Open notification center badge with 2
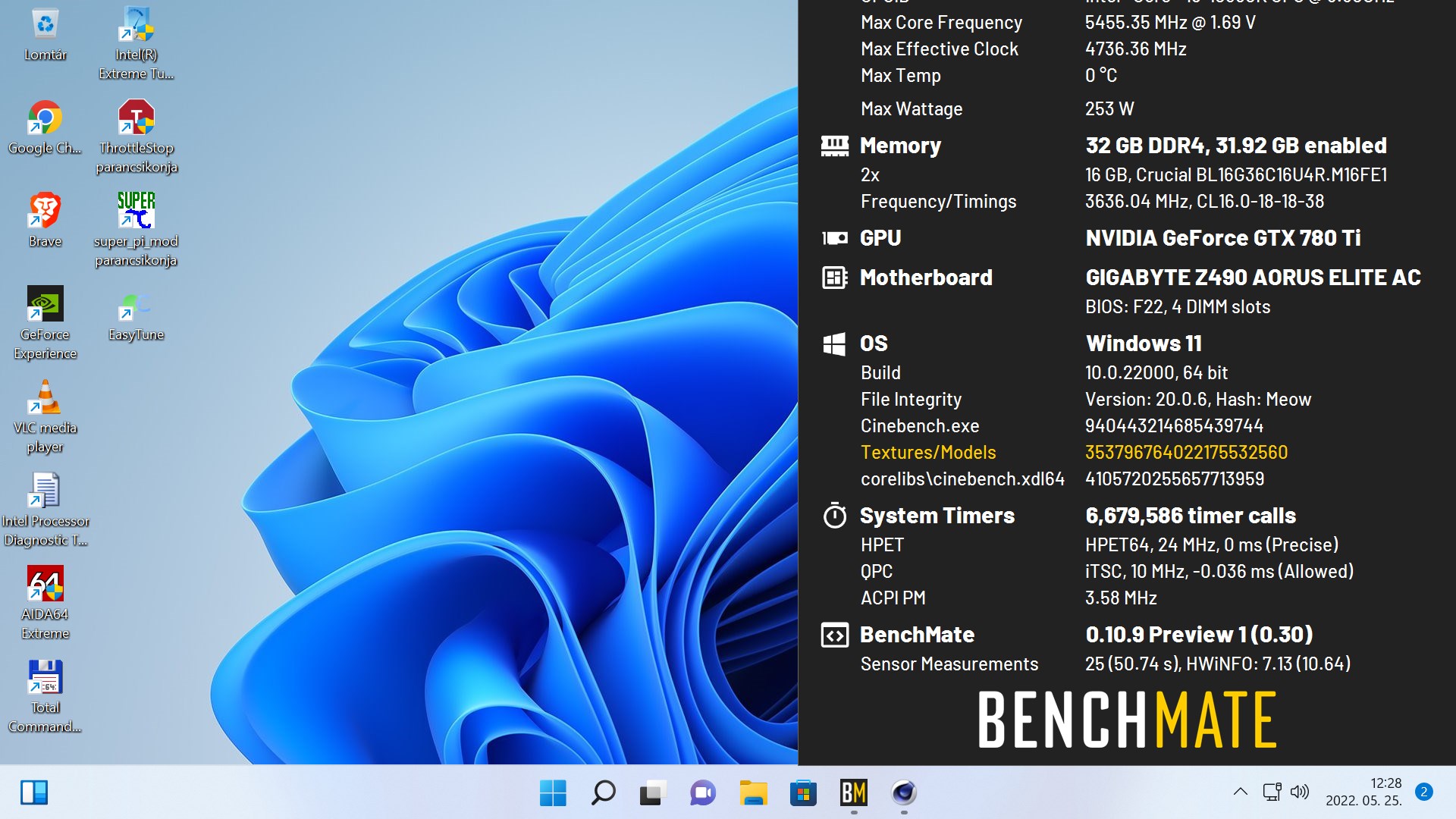Viewport: 1456px width, 819px height. [1424, 792]
